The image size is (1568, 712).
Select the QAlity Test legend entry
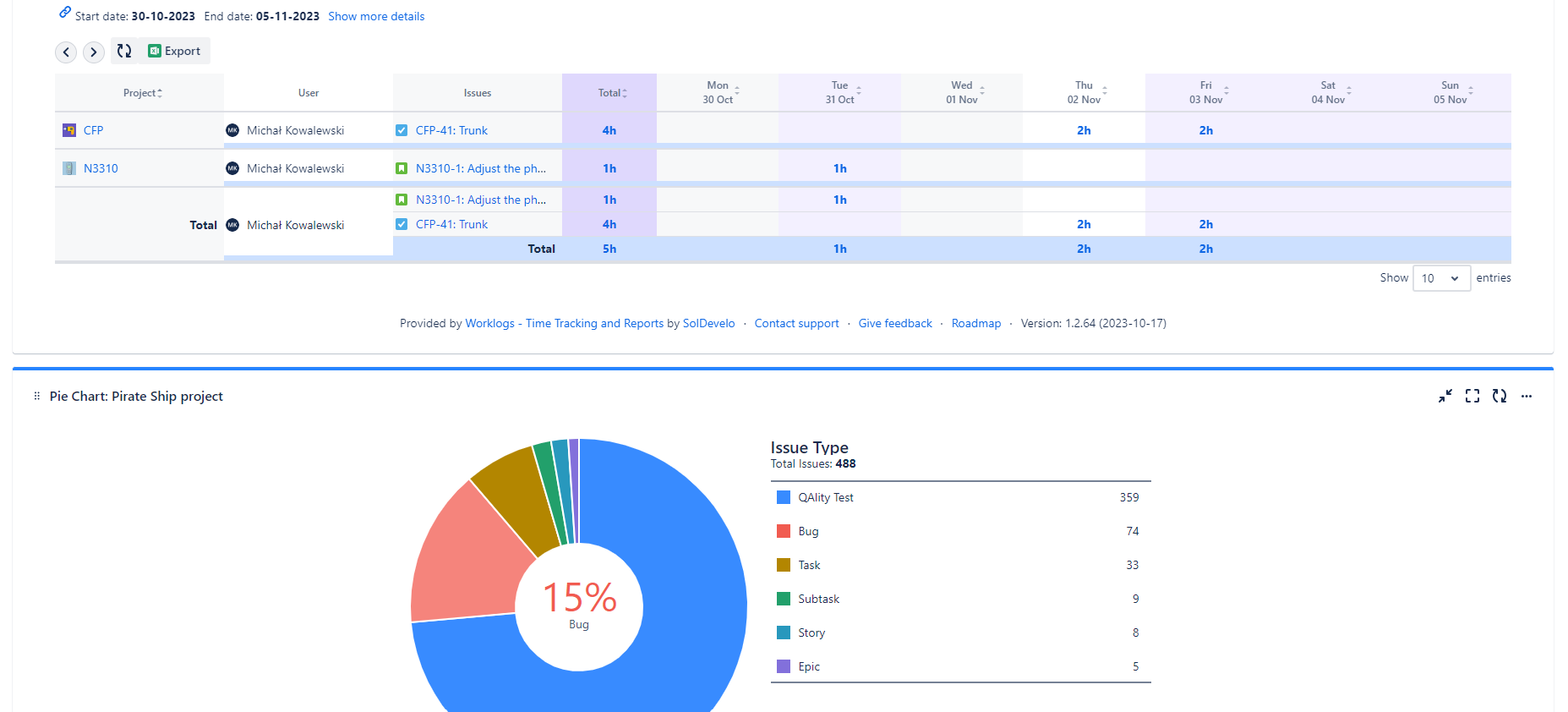(x=825, y=497)
